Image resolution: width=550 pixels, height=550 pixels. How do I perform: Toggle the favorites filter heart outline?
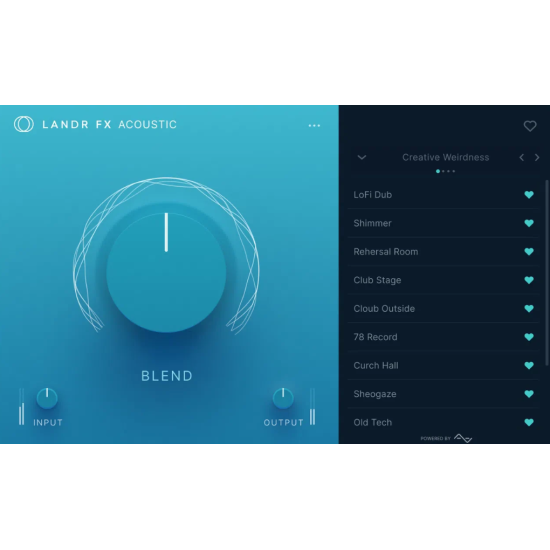(530, 126)
